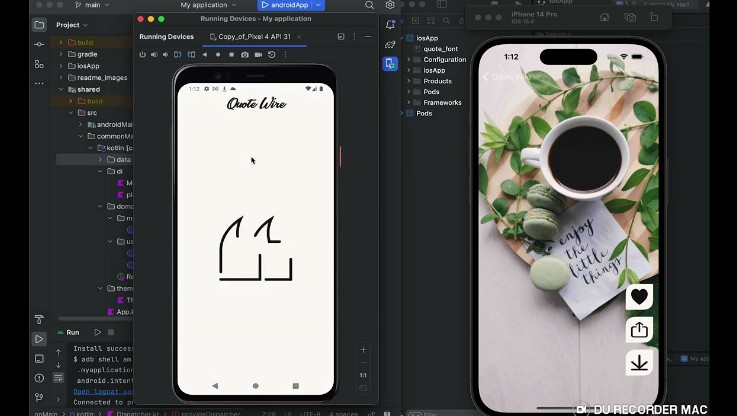Image resolution: width=737 pixels, height=416 pixels.
Task: Open the androidApp run configuration dropdown
Action: click(x=318, y=5)
